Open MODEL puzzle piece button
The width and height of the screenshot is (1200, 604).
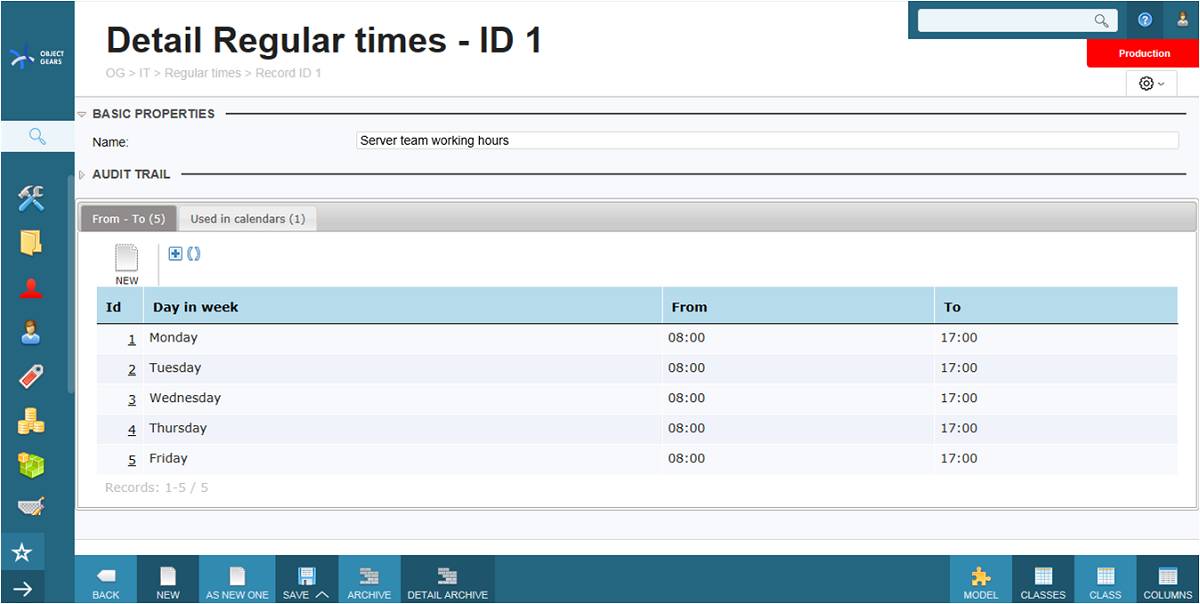[981, 580]
